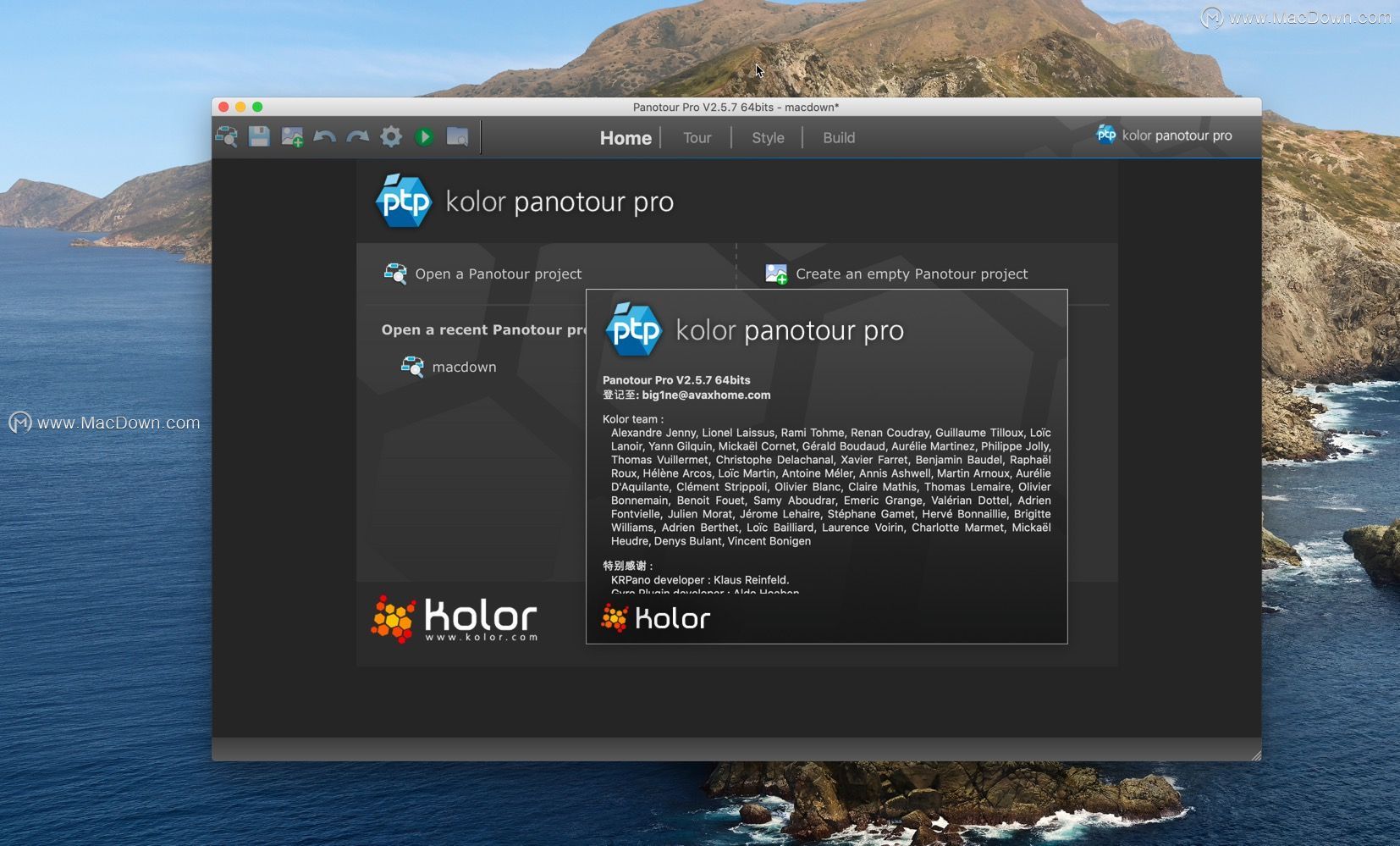Click the 特别感谢 heading

click(x=628, y=566)
